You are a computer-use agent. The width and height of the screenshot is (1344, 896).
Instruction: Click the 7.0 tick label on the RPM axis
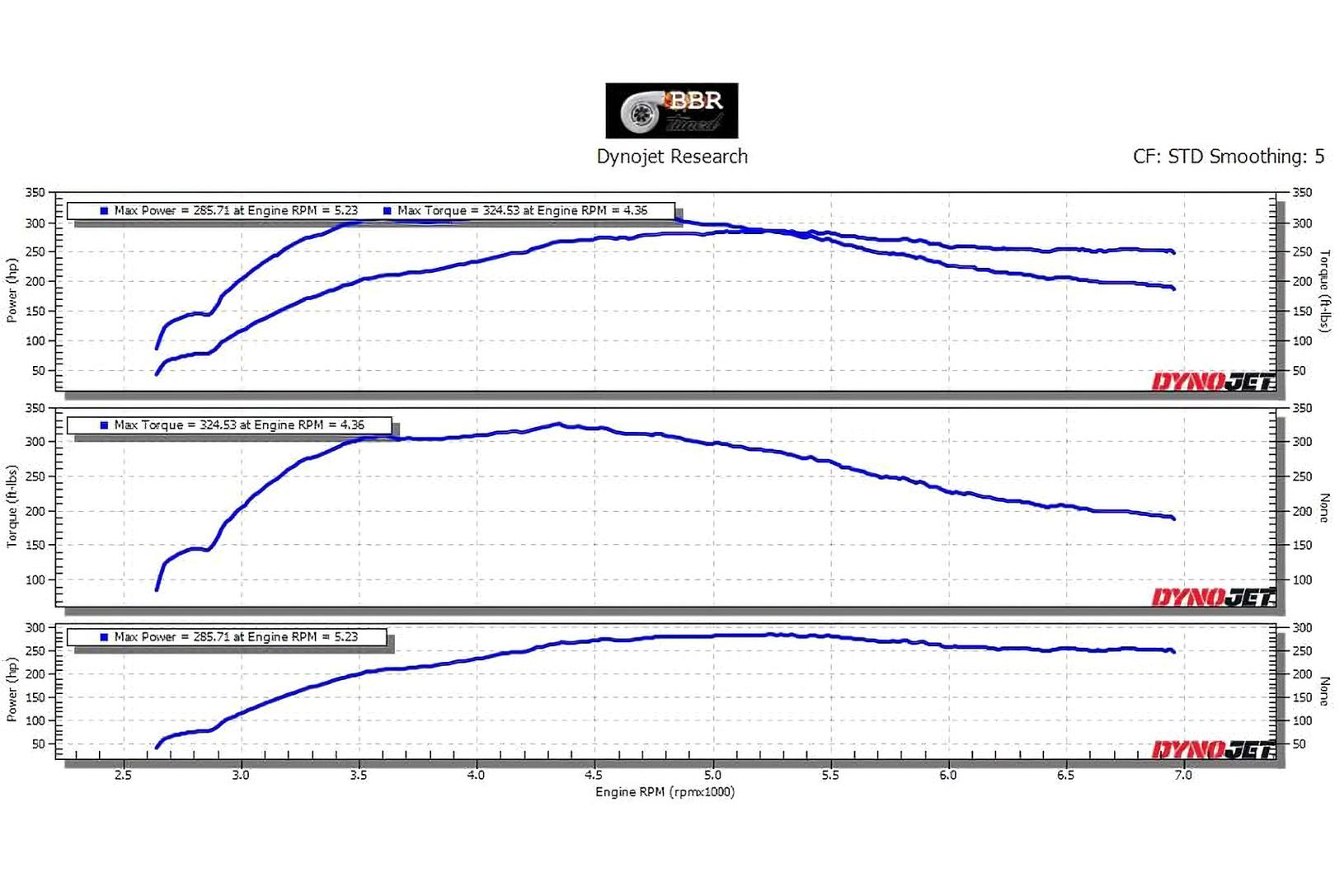point(1183,775)
